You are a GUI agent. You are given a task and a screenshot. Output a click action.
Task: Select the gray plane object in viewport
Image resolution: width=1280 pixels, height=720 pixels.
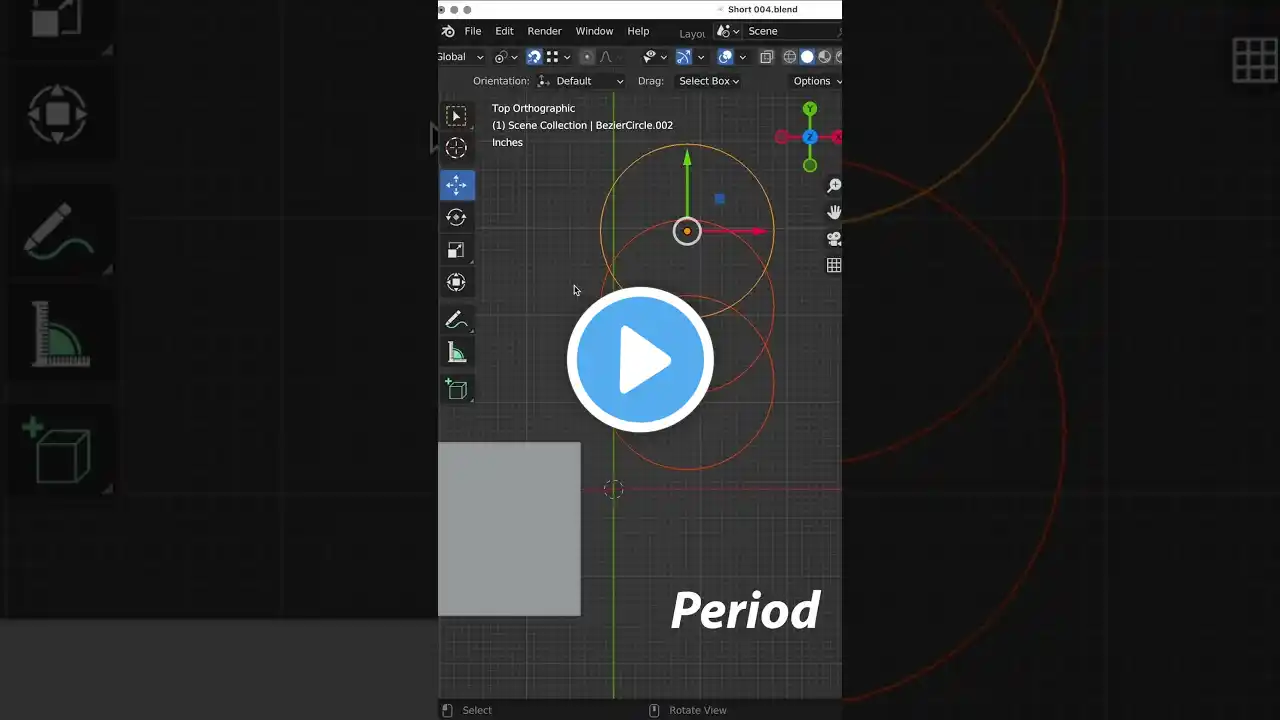click(x=509, y=529)
